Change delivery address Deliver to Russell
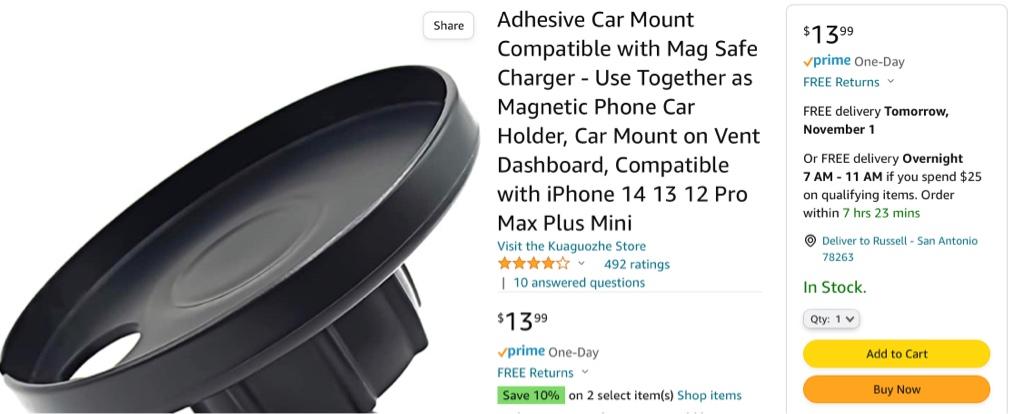The image size is (1024, 414). [900, 249]
